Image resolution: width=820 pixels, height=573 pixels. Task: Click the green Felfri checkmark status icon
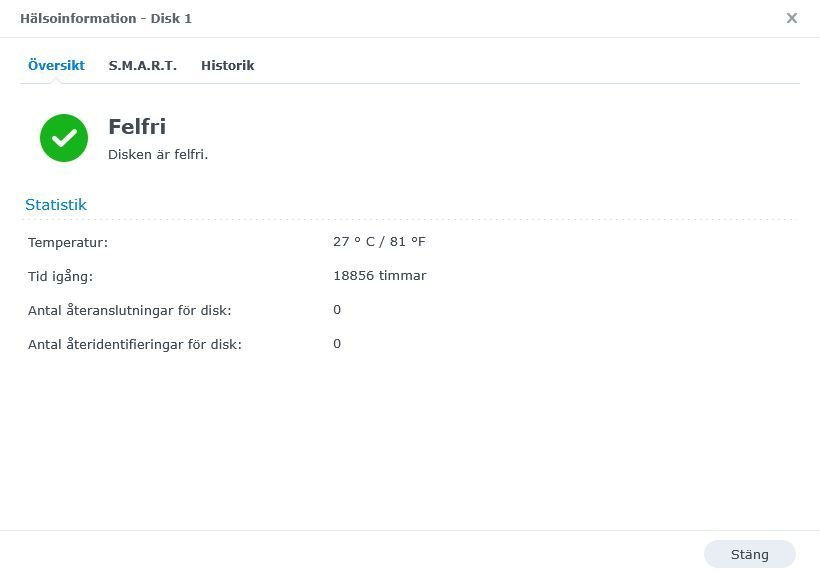point(64,138)
